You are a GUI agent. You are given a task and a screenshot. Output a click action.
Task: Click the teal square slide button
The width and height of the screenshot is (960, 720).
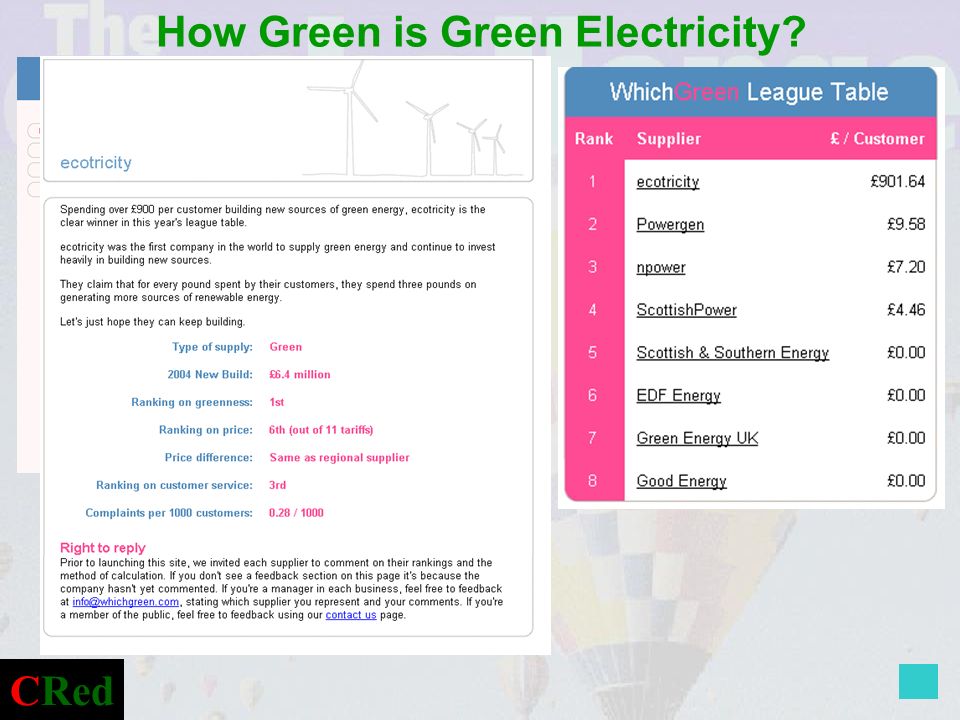[918, 681]
